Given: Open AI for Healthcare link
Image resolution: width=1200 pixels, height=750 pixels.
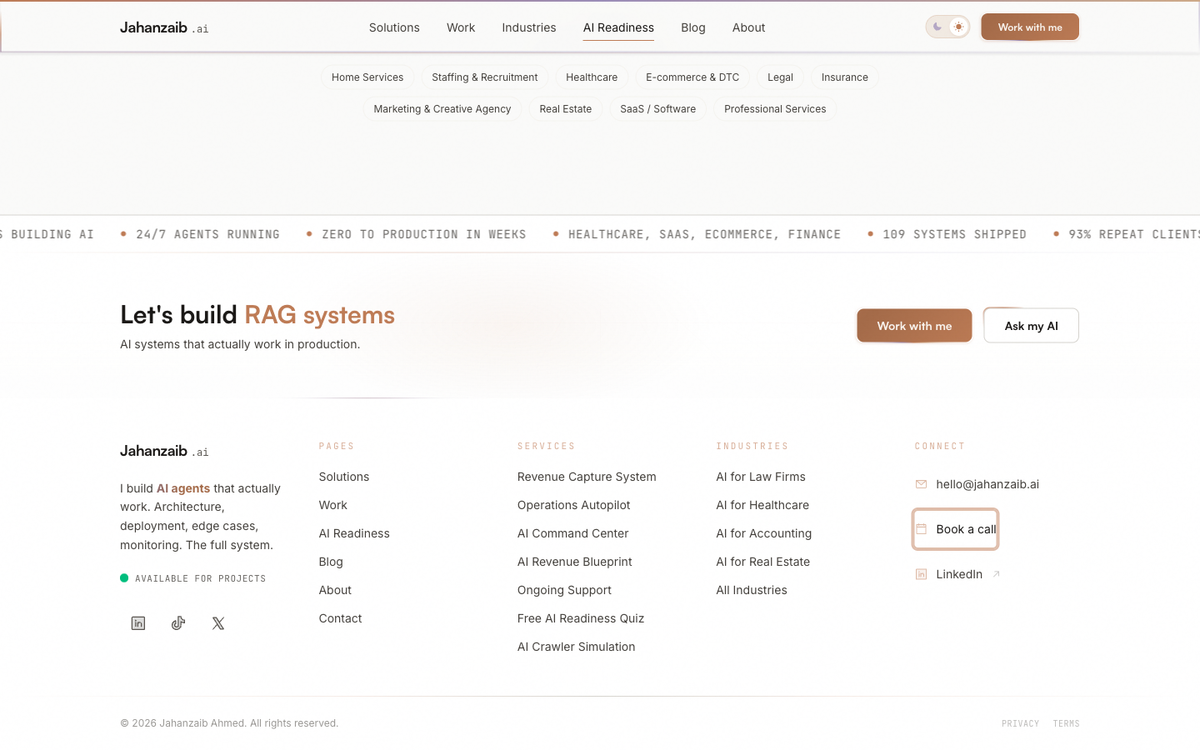Looking at the screenshot, I should coord(763,505).
